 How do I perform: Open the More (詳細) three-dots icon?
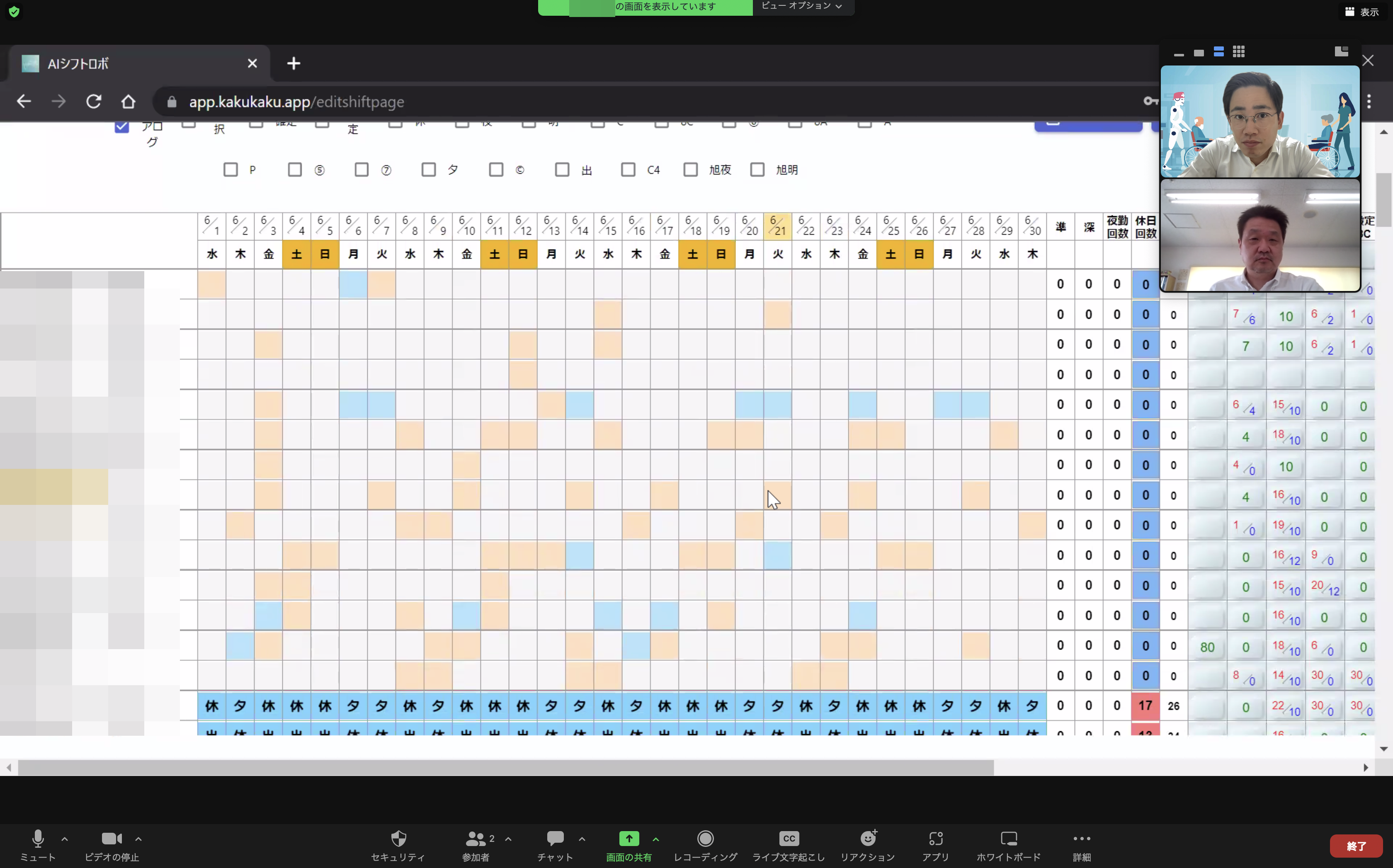1082,839
